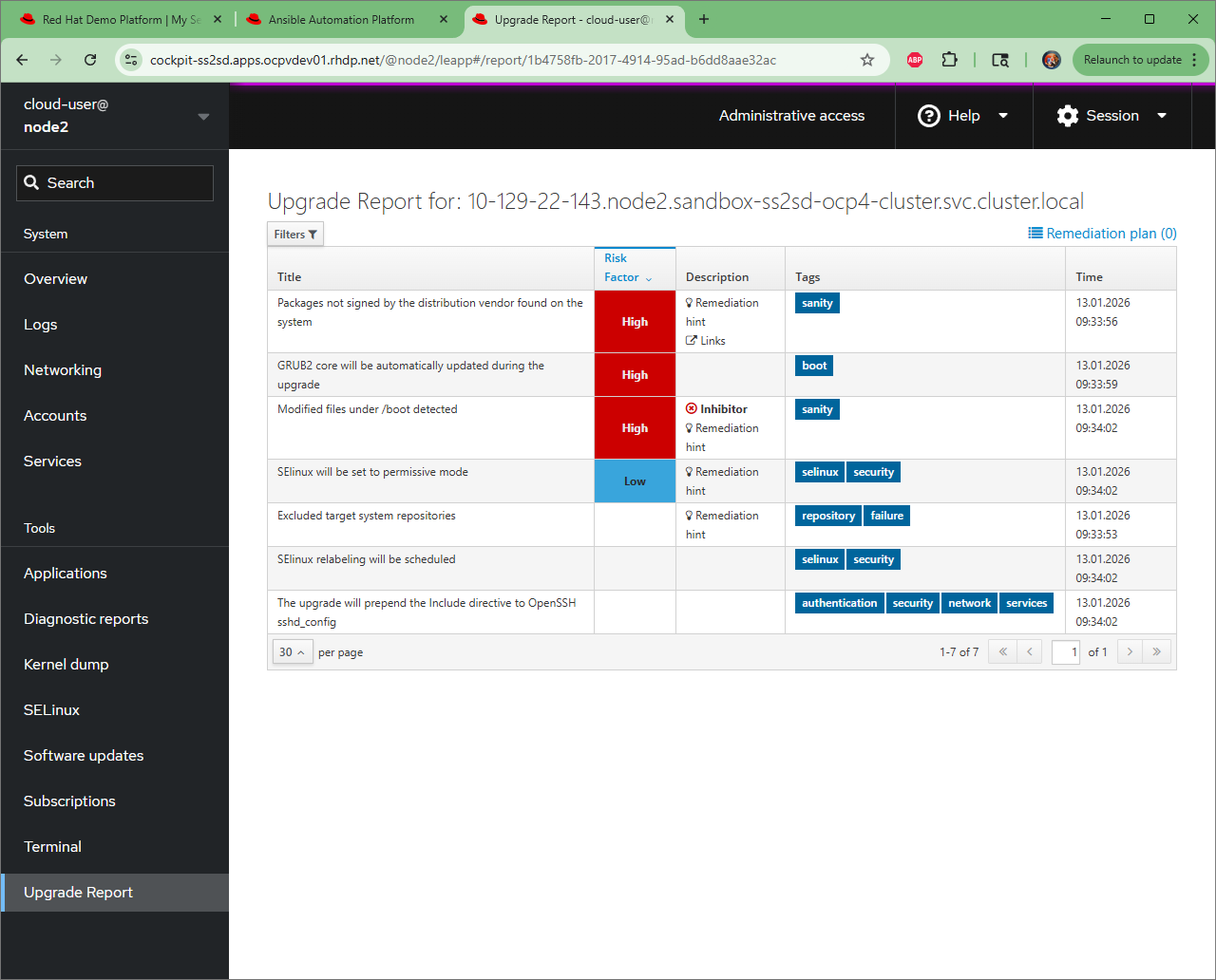Open Kernel dump in the sidebar
The height and width of the screenshot is (980, 1216).
point(115,665)
